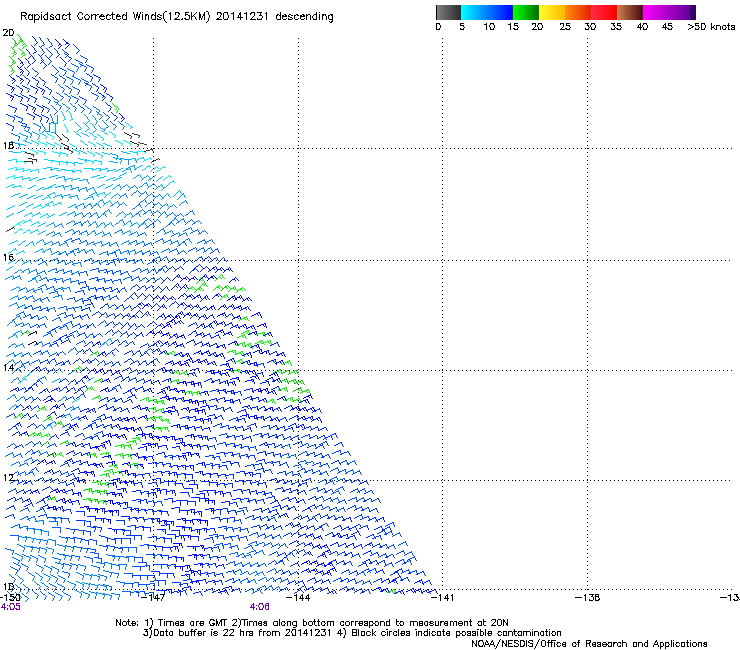Pick the cyan 5-10 knots legend color
The height and width of the screenshot is (650, 740).
coord(473,12)
